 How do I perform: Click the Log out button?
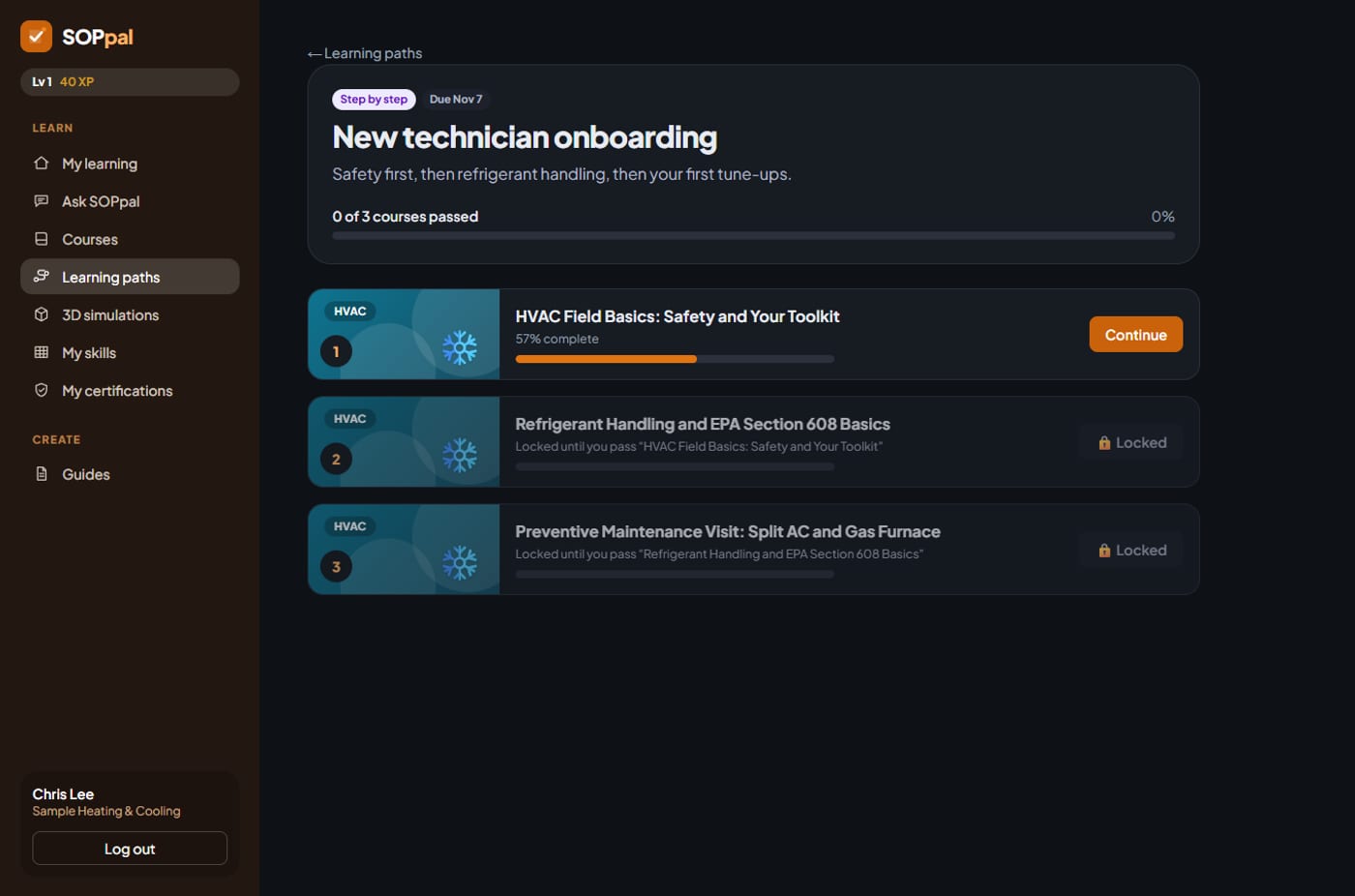[x=130, y=849]
